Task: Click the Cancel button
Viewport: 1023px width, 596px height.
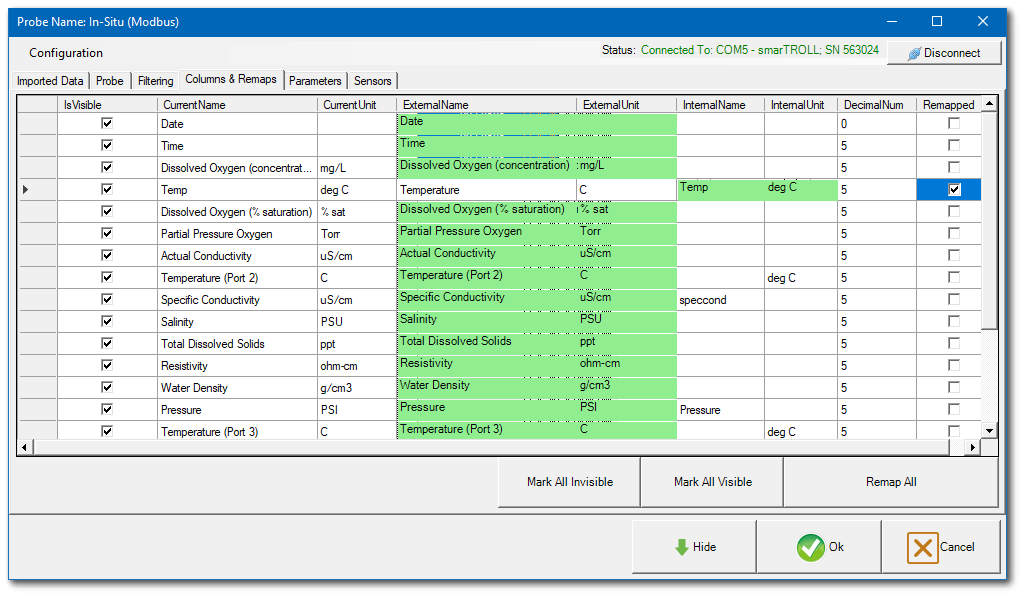Action: click(941, 547)
